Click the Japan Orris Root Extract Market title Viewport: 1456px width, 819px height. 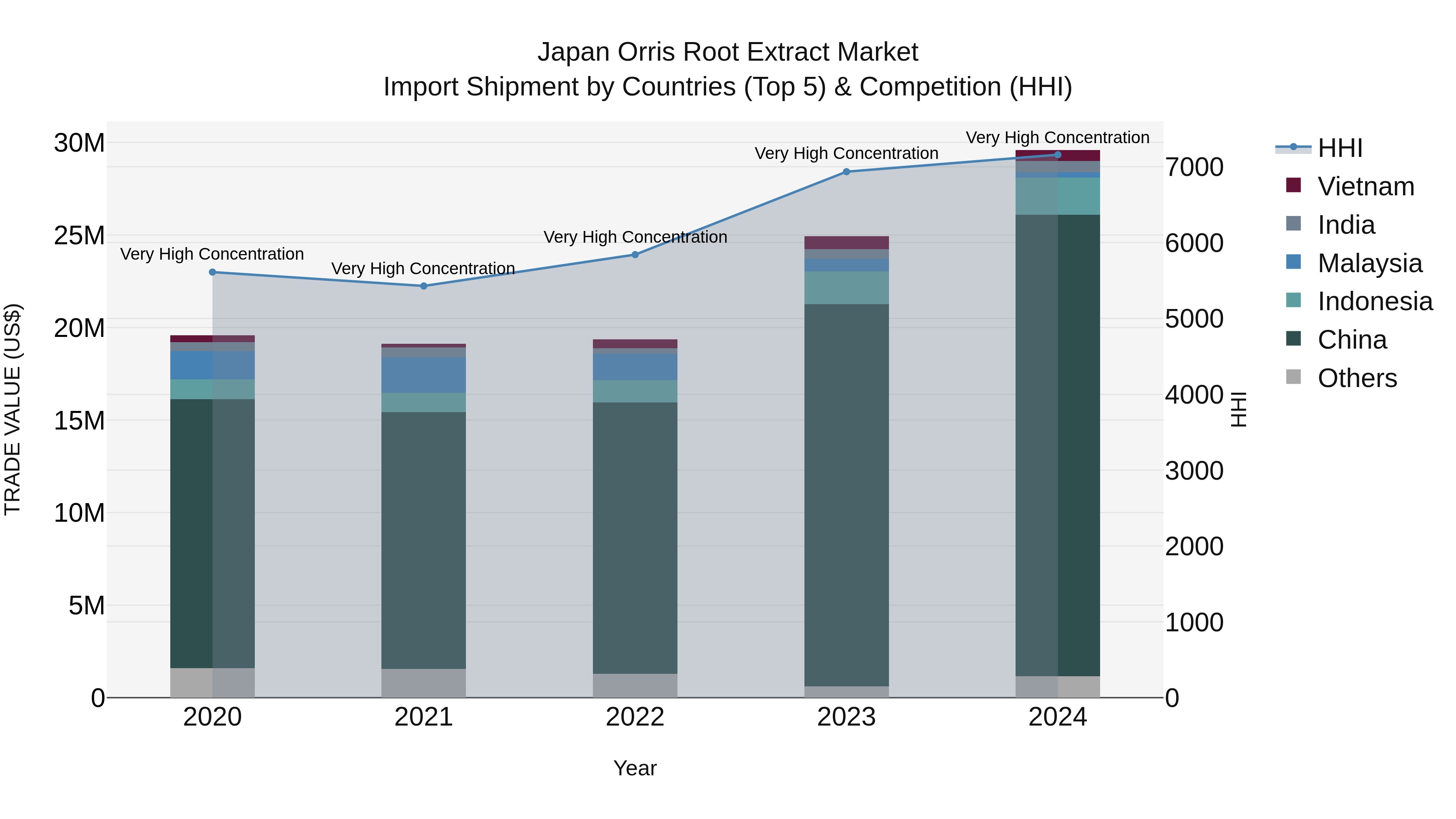pyautogui.click(x=728, y=52)
